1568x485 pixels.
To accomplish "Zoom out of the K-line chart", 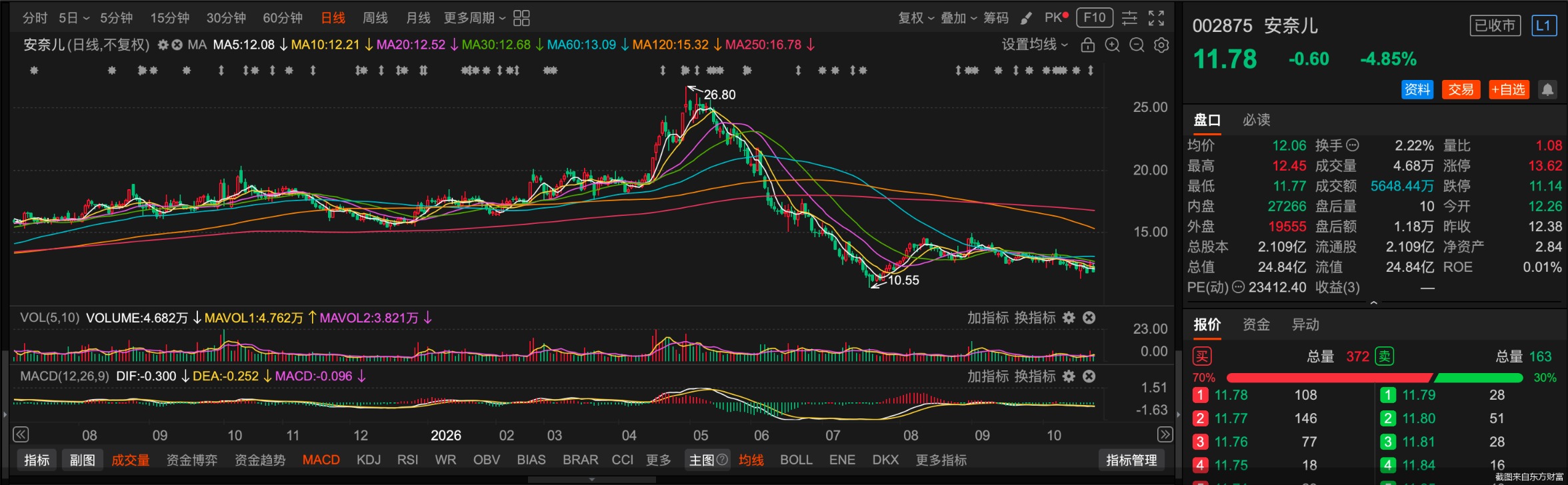I will click(x=1137, y=45).
